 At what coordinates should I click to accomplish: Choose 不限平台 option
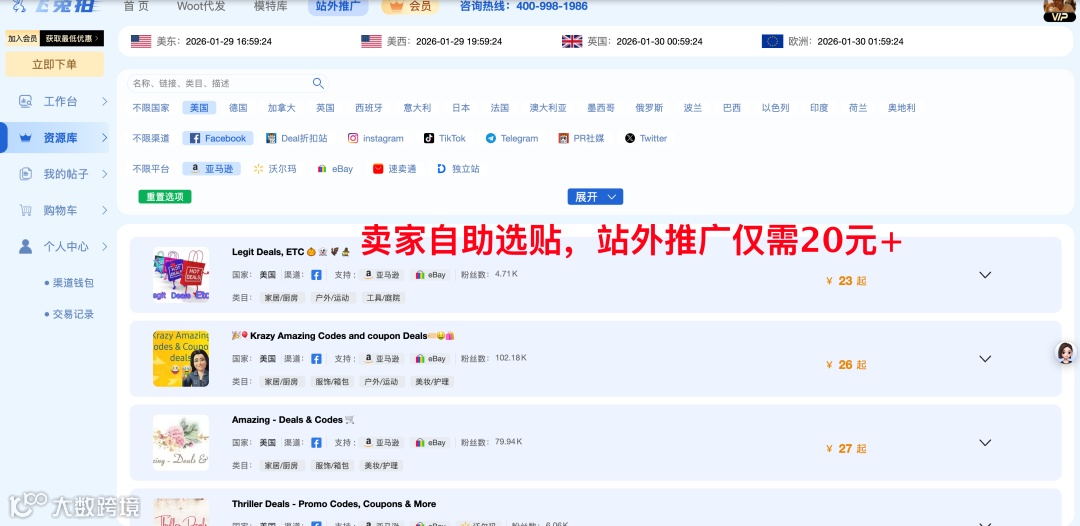(x=151, y=169)
